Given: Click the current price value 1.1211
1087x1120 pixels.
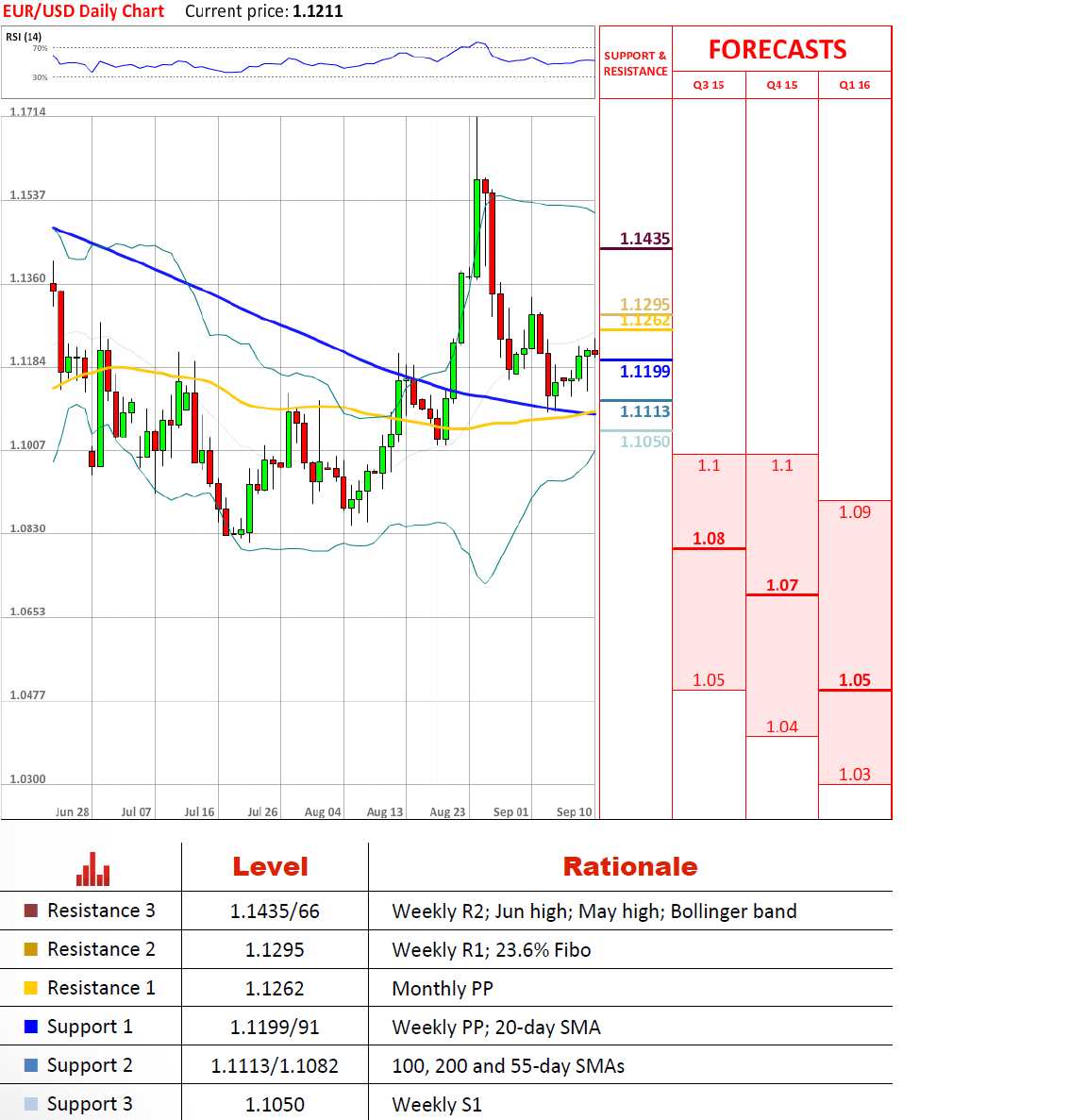Looking at the screenshot, I should [318, 11].
